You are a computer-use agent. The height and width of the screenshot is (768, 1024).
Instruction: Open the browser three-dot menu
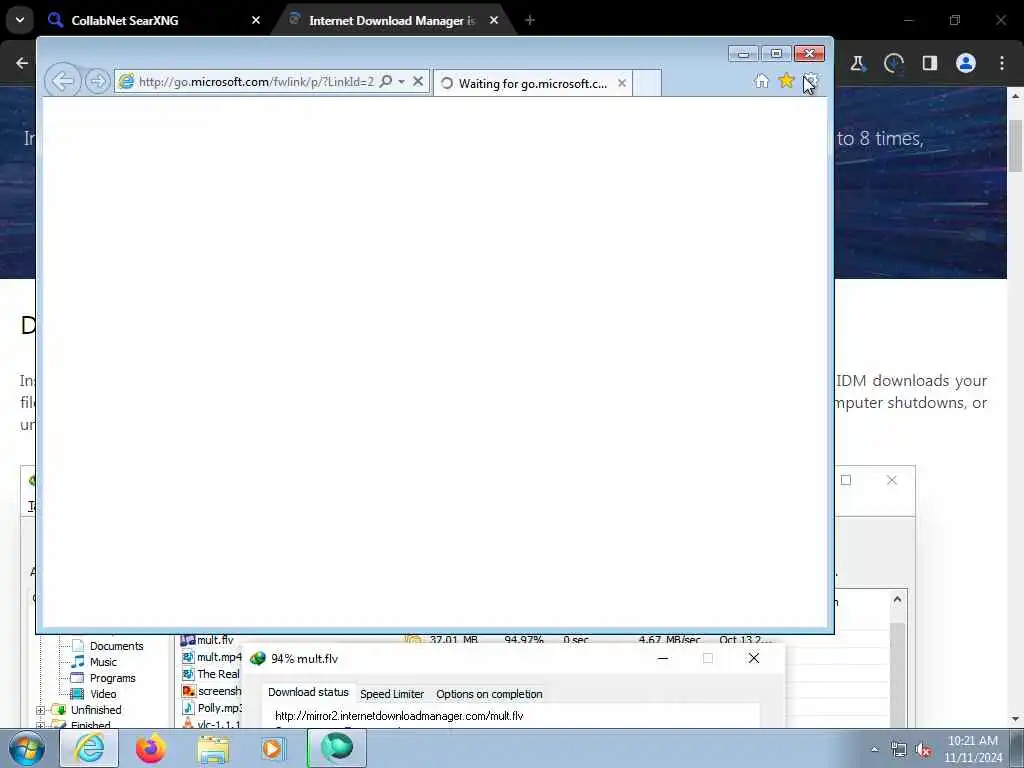tap(1002, 63)
